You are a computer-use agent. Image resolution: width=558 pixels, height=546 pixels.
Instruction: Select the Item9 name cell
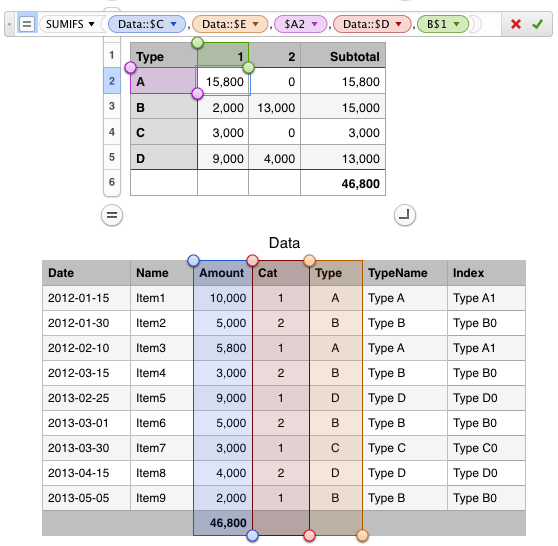[162, 498]
